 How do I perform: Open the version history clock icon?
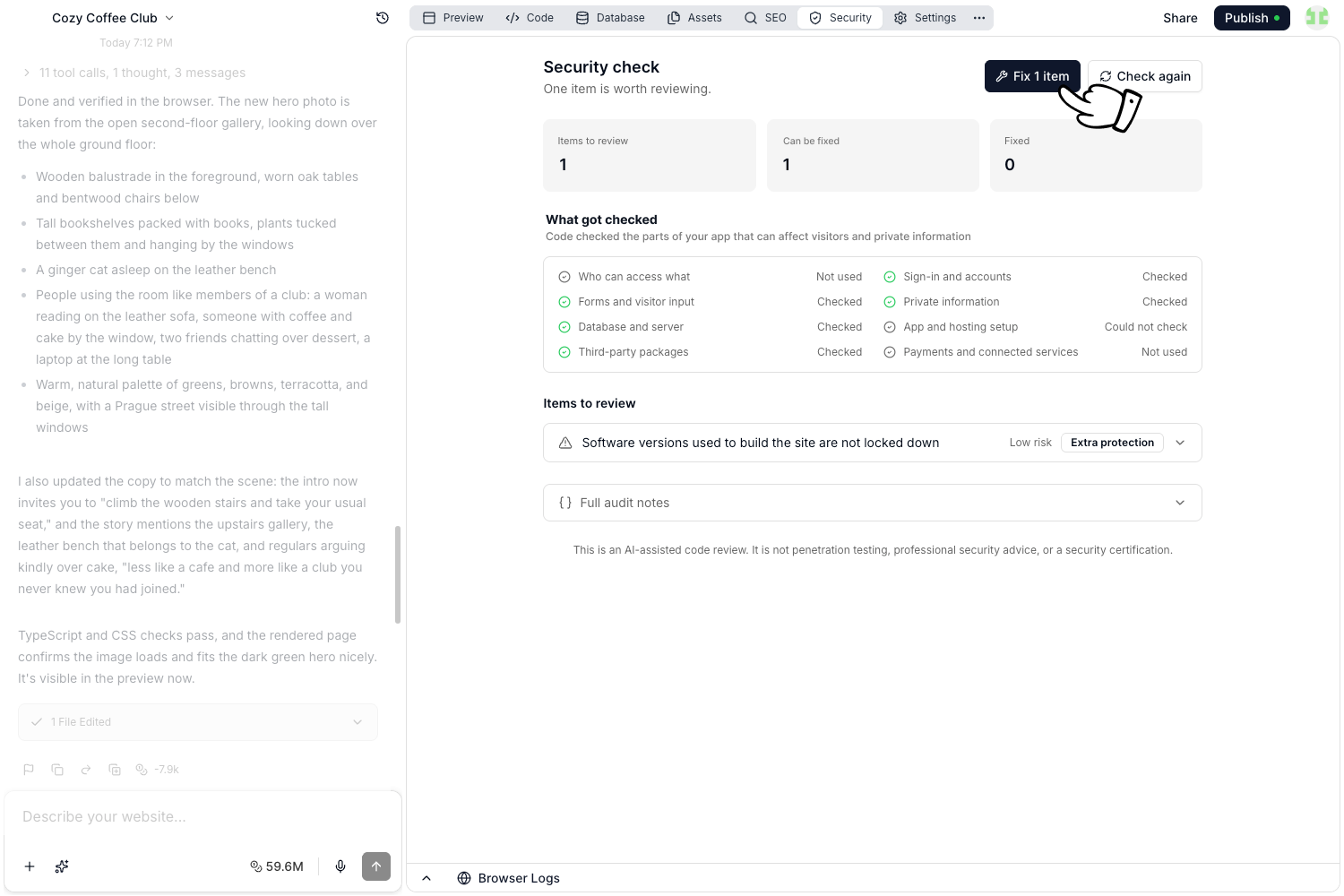[x=383, y=18]
